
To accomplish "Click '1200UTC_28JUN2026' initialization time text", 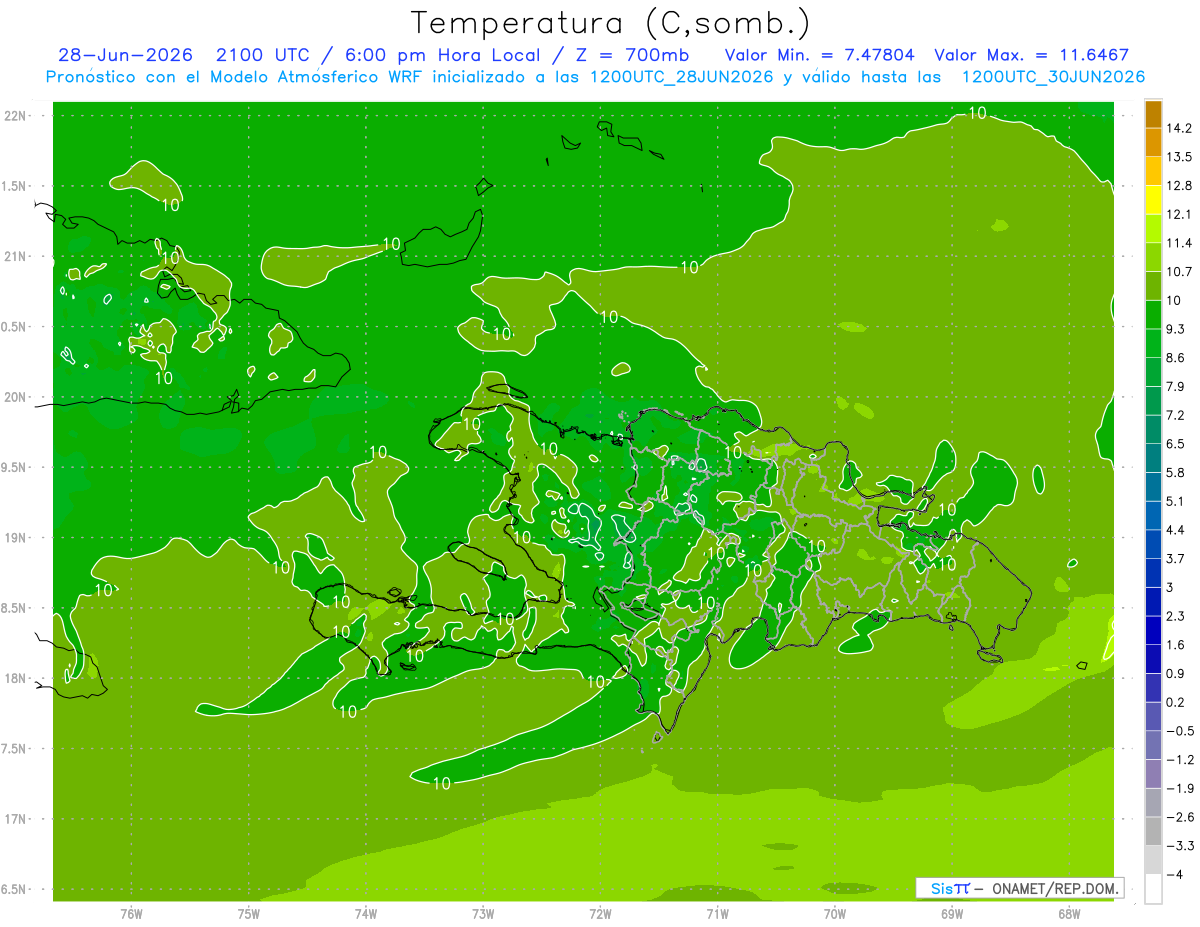I will click(682, 76).
